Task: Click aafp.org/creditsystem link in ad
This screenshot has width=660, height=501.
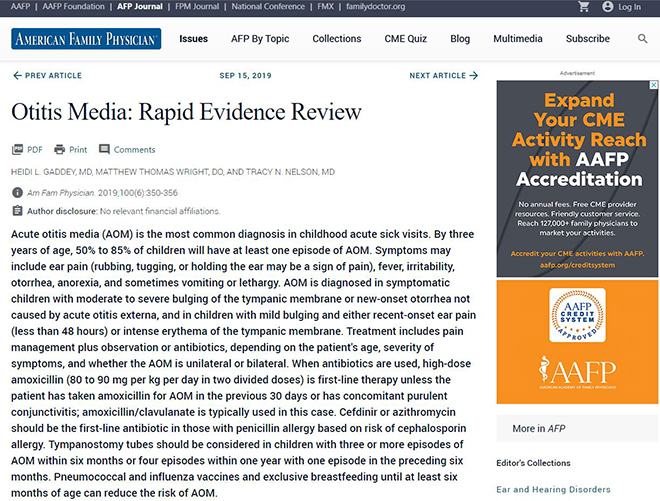Action: pyautogui.click(x=577, y=265)
